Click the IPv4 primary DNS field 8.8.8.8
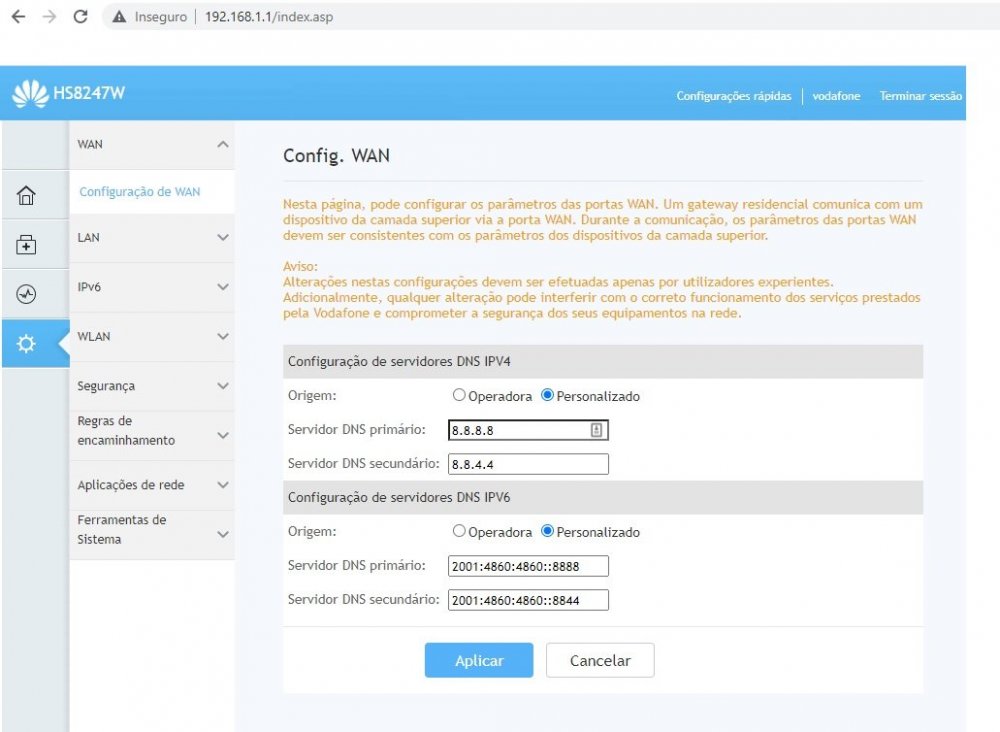The height and width of the screenshot is (732, 1000). pyautogui.click(x=528, y=430)
